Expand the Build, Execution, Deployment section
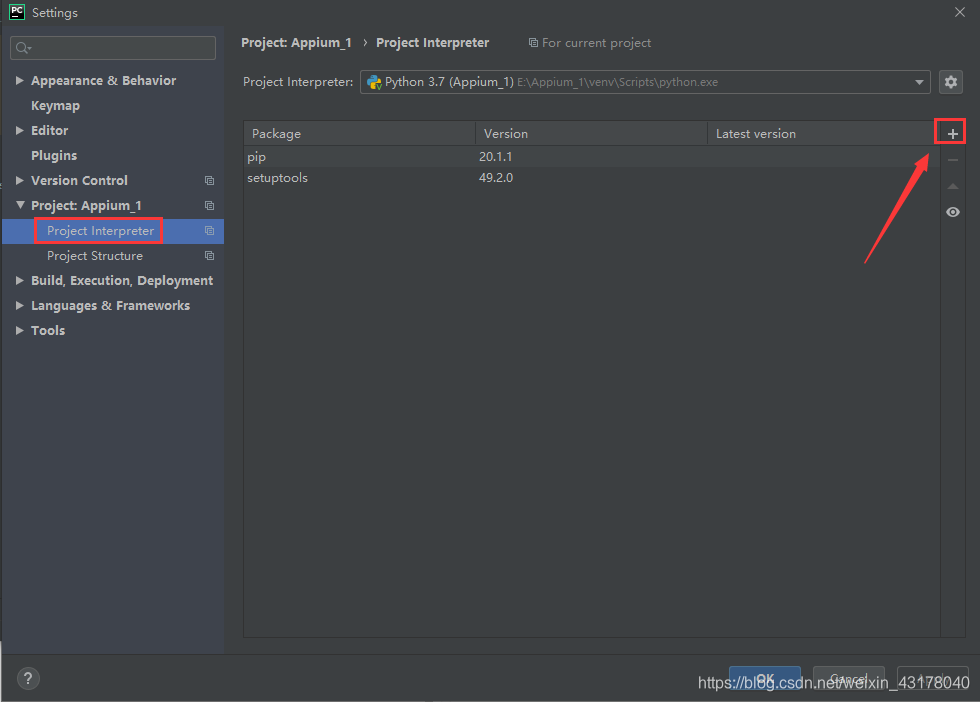Viewport: 980px width, 702px height. tap(18, 280)
